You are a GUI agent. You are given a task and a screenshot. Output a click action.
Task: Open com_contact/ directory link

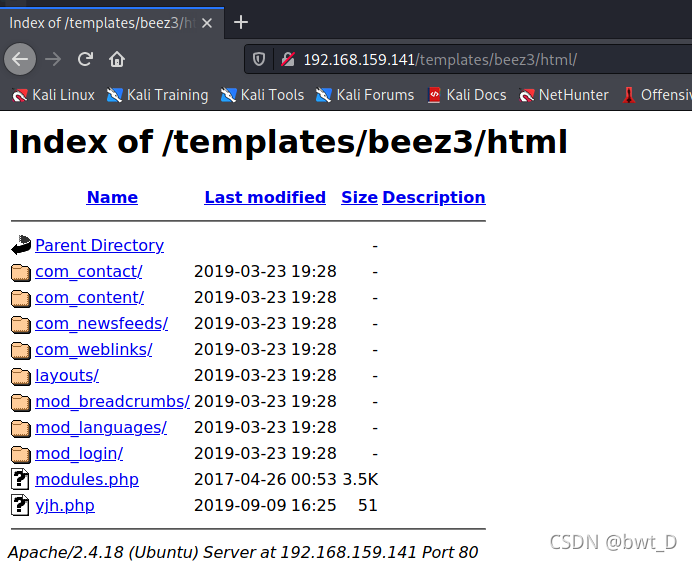pyautogui.click(x=89, y=272)
